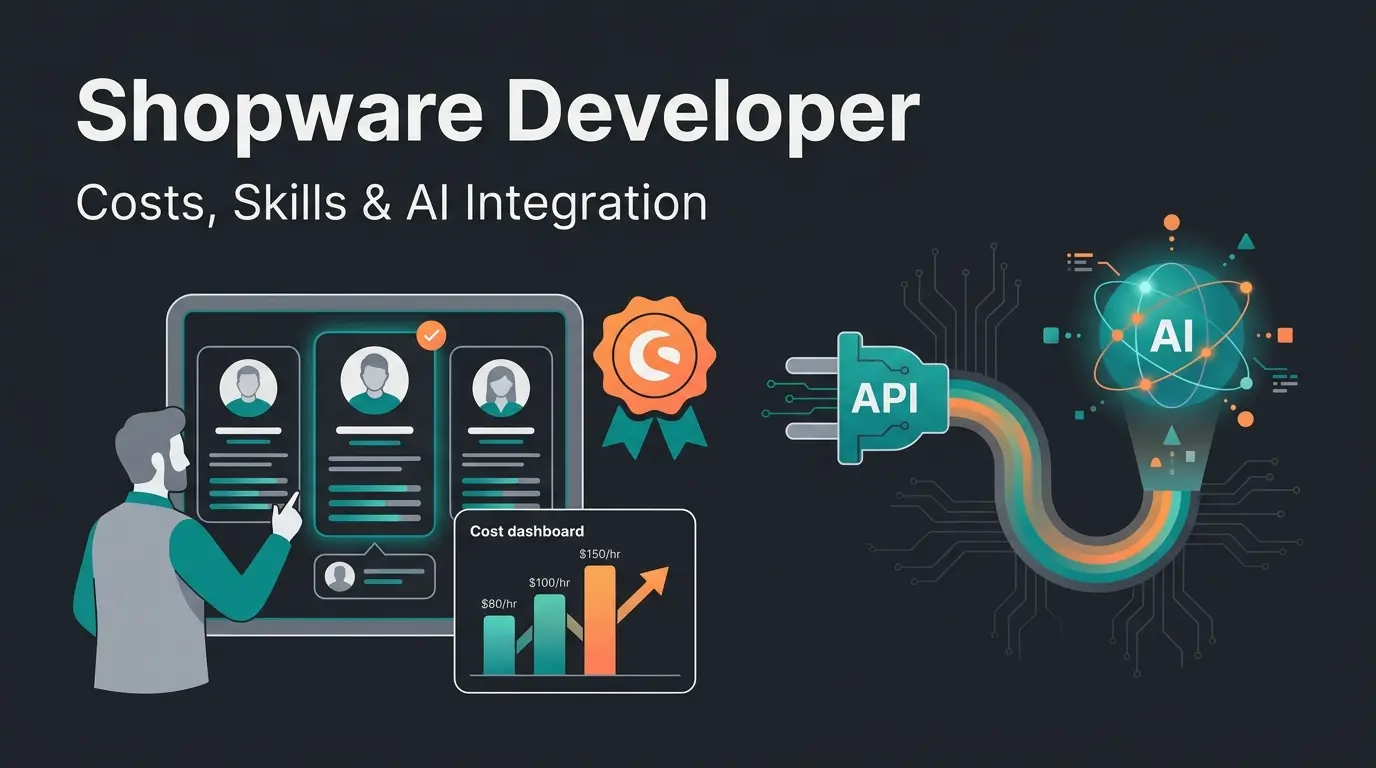This screenshot has height=768, width=1376.
Task: Click the shortest teal $80/hr bar
Action: coord(499,645)
